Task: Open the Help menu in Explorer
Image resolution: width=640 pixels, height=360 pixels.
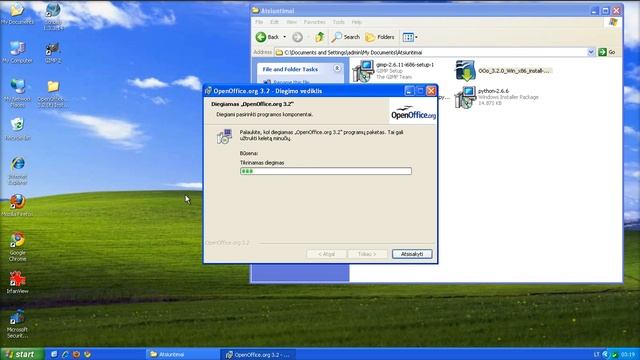Action: pos(356,22)
